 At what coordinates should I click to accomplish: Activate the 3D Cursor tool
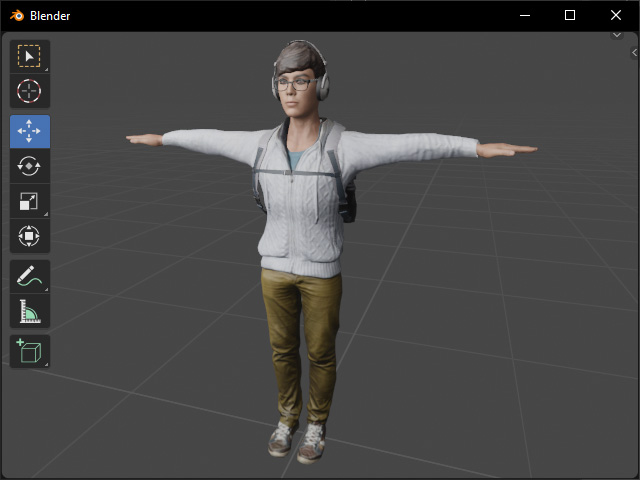coord(30,91)
